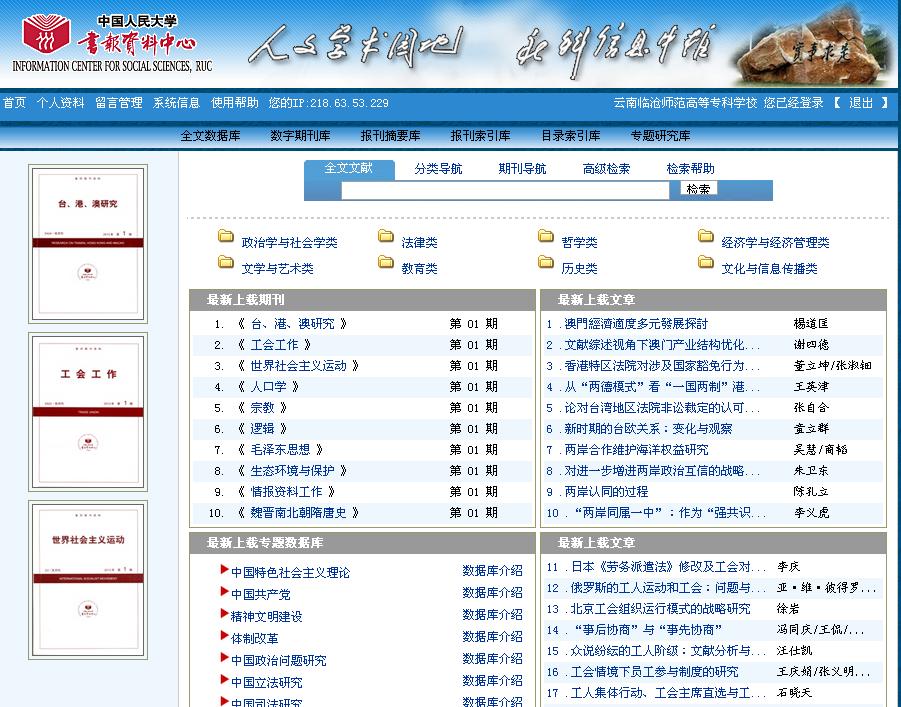Viewport: 901px width, 707px height.
Task: Switch to the 分类导航 tab
Action: click(x=438, y=169)
